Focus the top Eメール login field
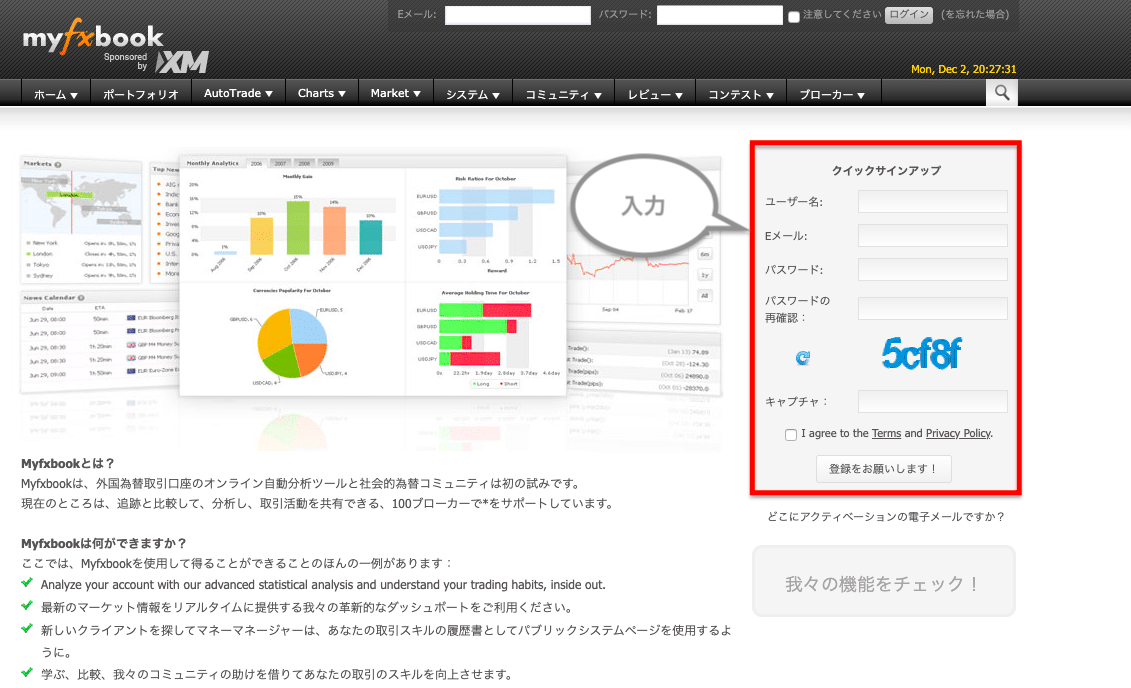This screenshot has width=1131, height=688. pos(517,15)
